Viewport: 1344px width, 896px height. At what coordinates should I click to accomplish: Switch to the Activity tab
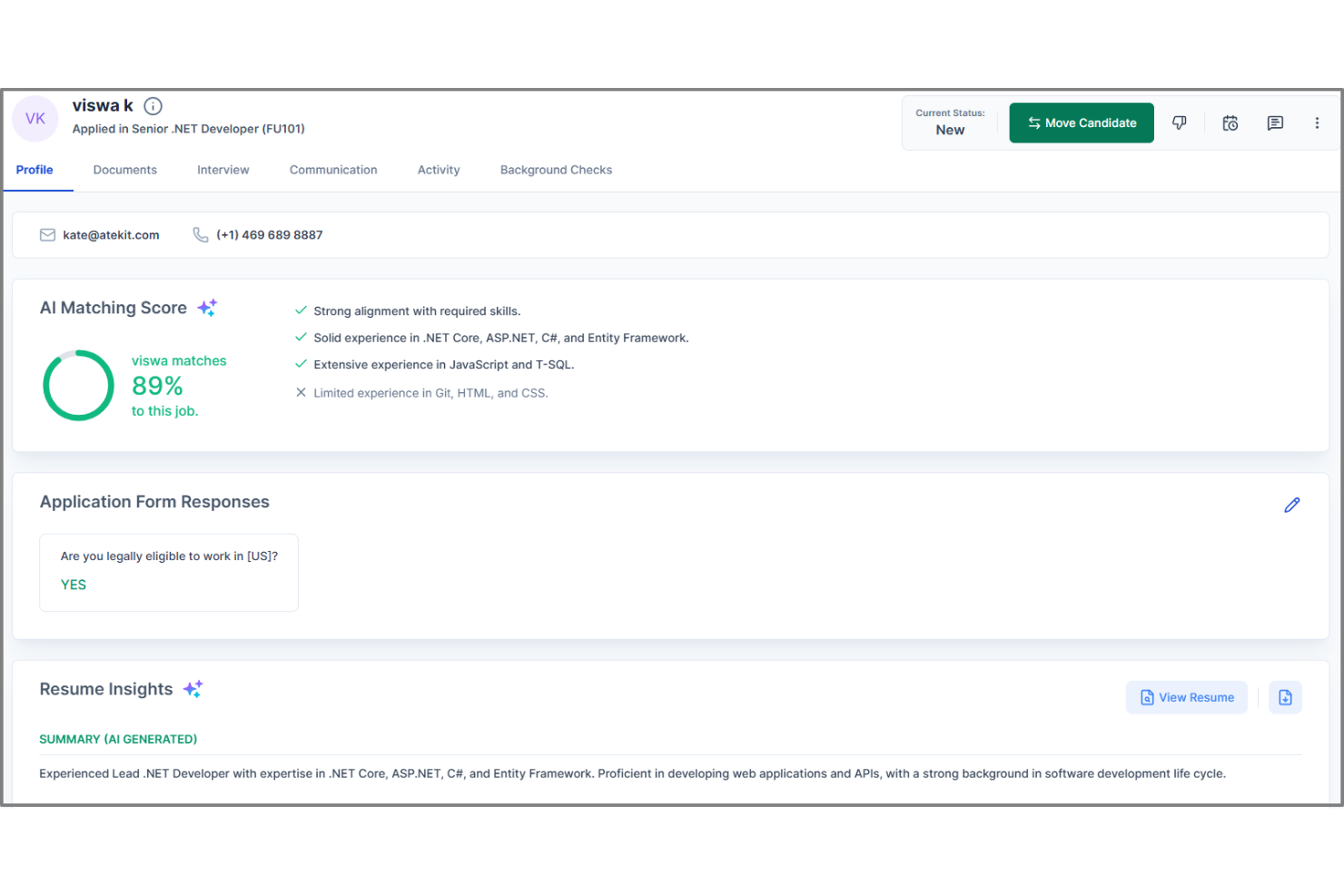click(x=439, y=170)
